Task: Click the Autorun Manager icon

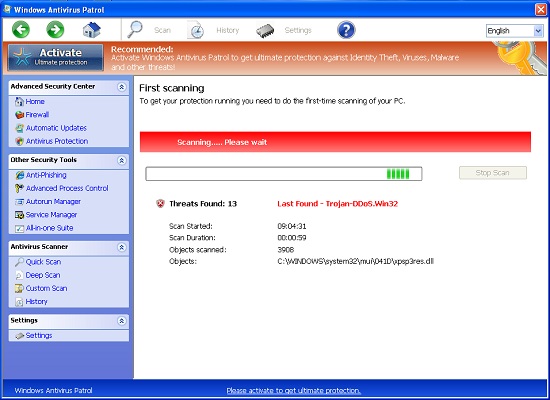Action: tap(19, 202)
